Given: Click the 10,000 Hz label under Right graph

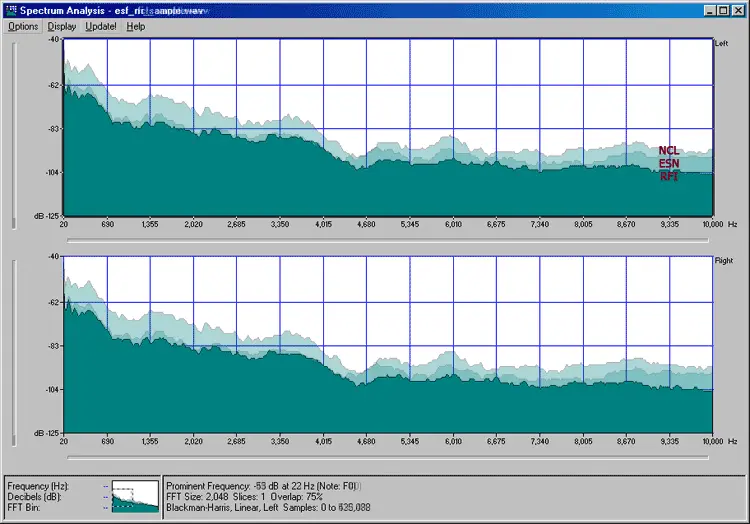Looking at the screenshot, I should click(713, 441).
